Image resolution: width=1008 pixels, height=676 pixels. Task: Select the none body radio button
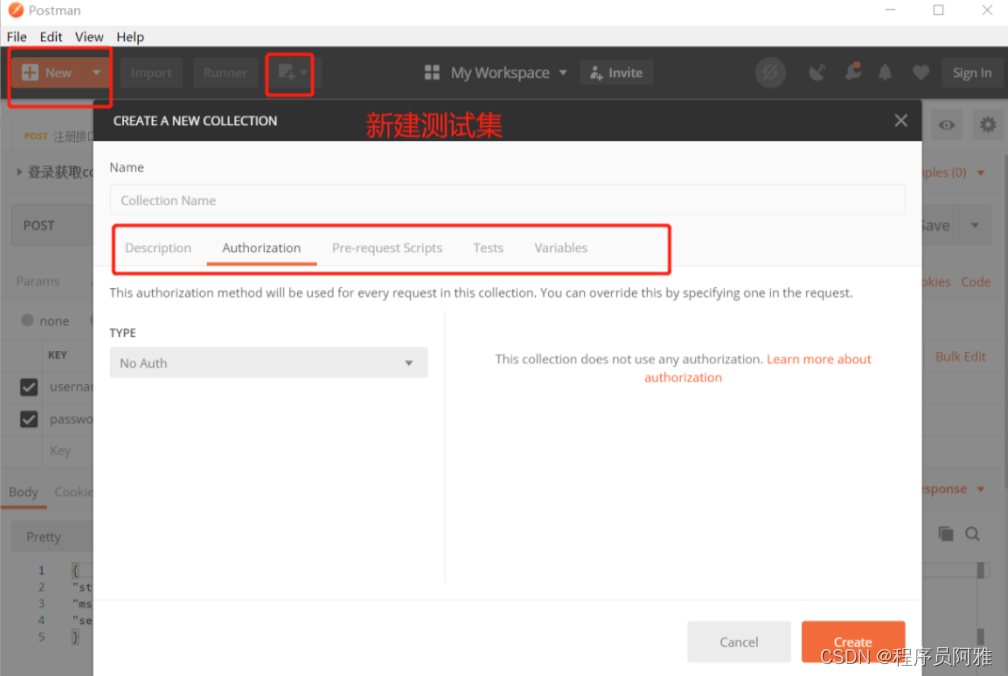pos(27,320)
